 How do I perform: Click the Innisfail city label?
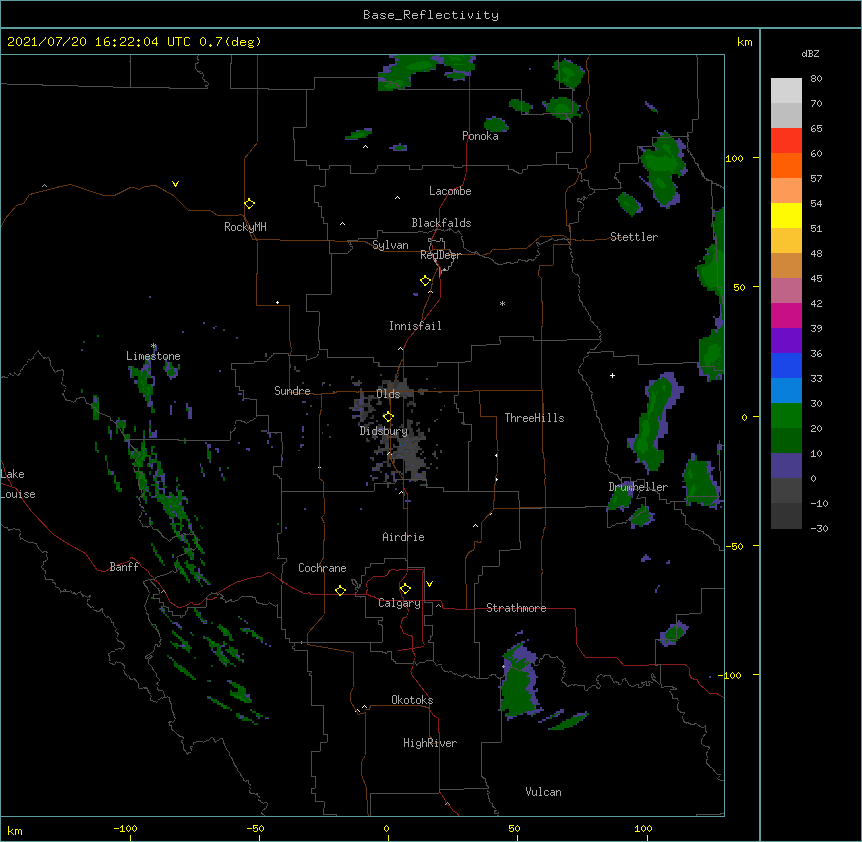coord(415,326)
